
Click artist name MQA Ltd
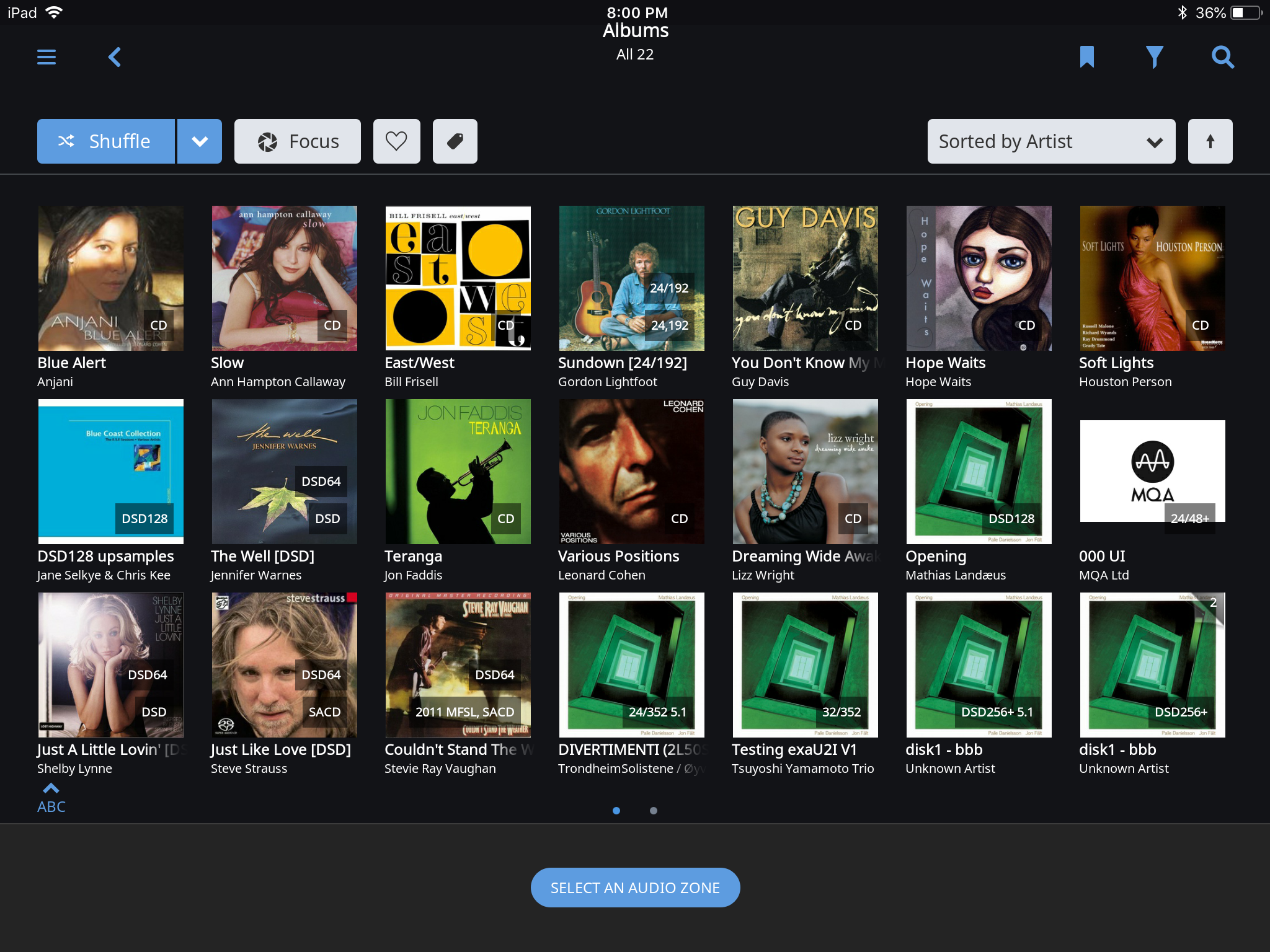[x=1104, y=575]
